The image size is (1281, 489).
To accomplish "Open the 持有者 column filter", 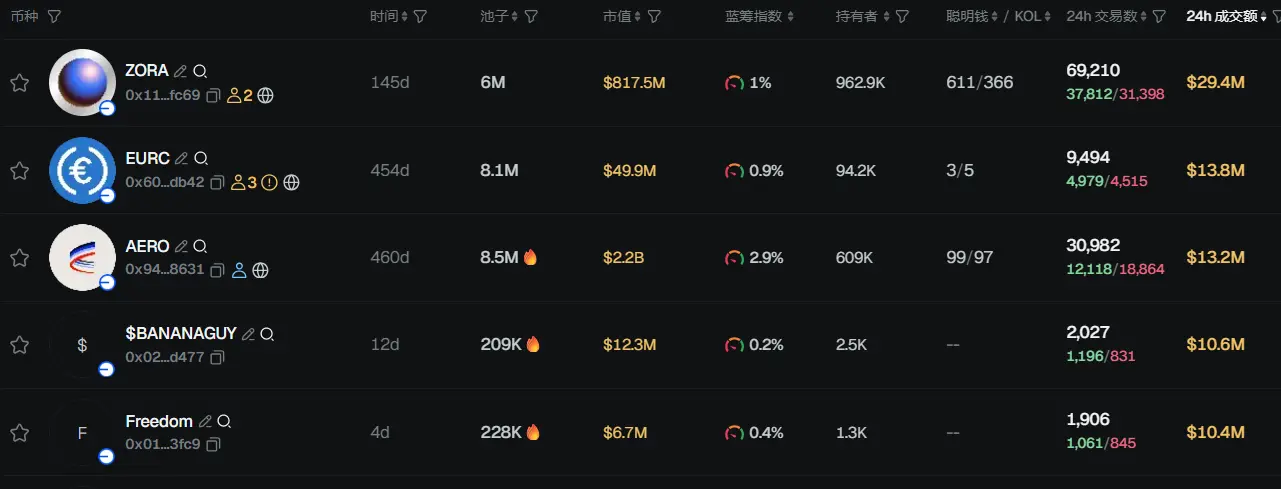I will 902,17.
